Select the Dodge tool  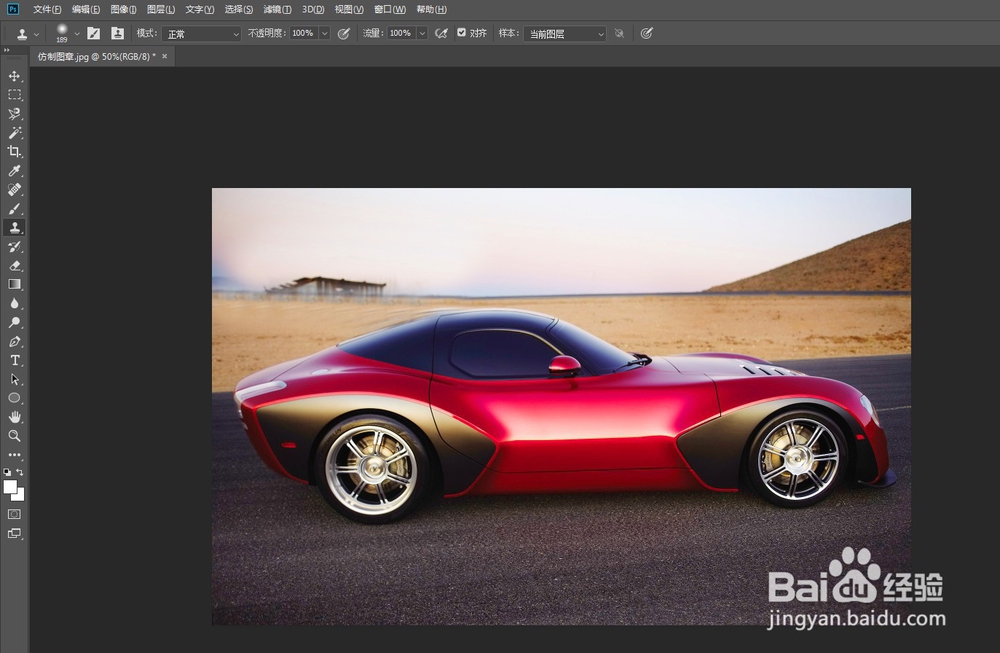click(x=15, y=322)
